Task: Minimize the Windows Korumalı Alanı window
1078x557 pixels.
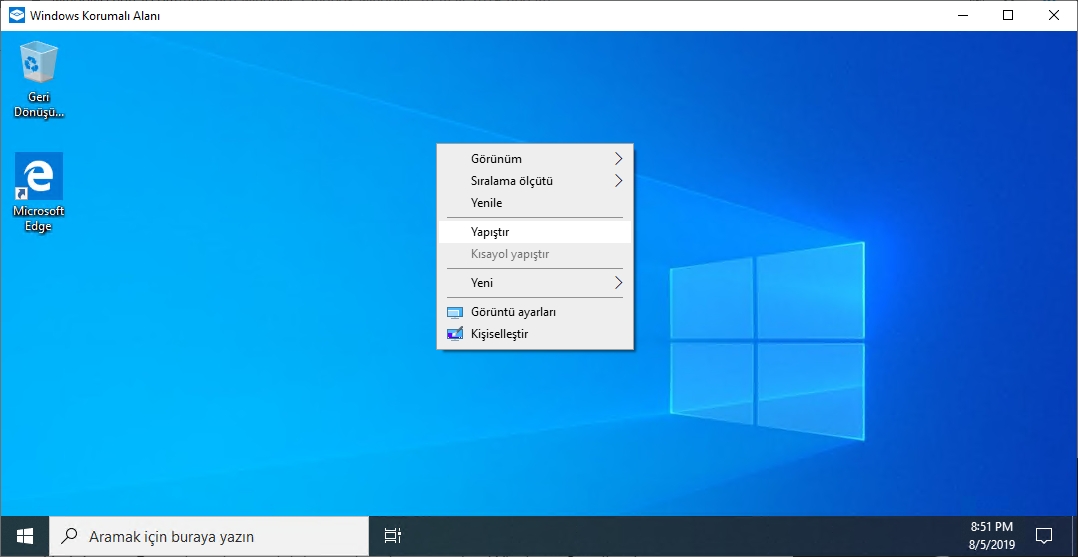Action: (962, 15)
